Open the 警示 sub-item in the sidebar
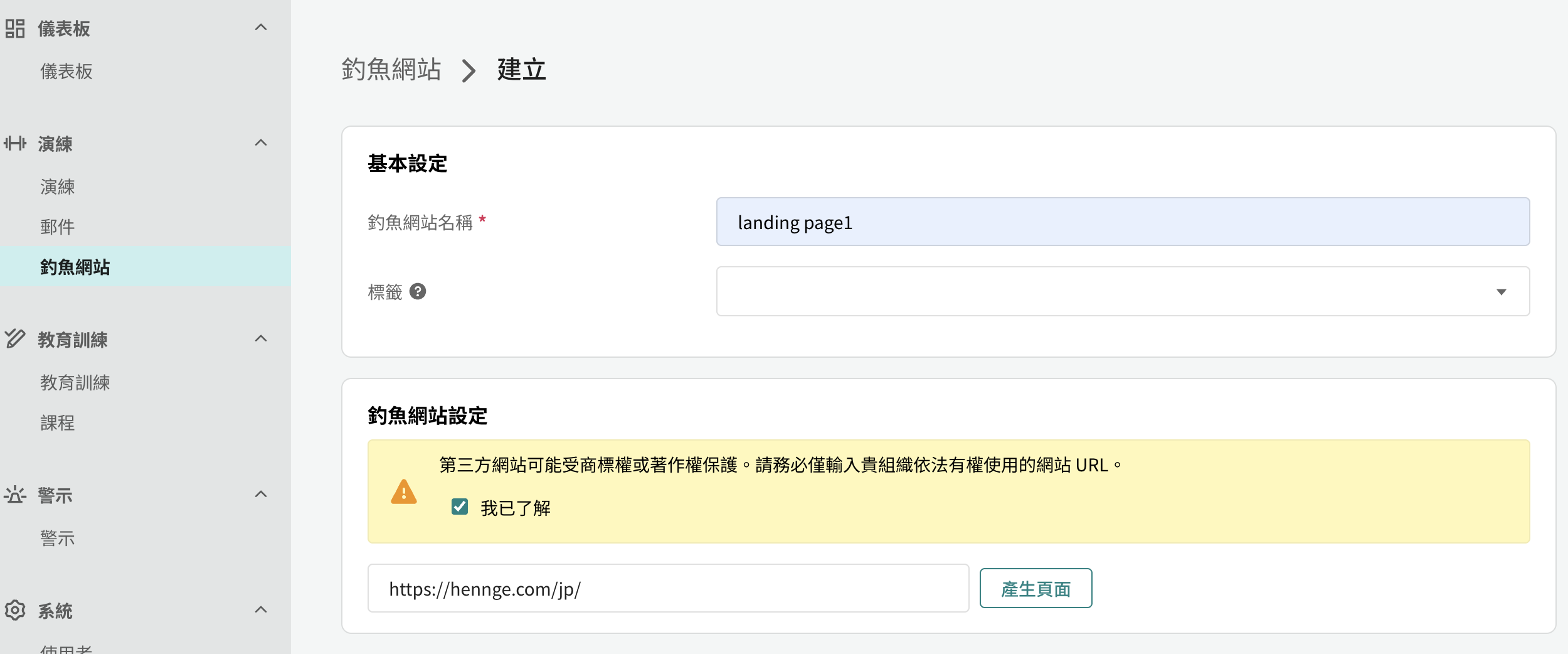Image resolution: width=1568 pixels, height=654 pixels. tap(58, 539)
